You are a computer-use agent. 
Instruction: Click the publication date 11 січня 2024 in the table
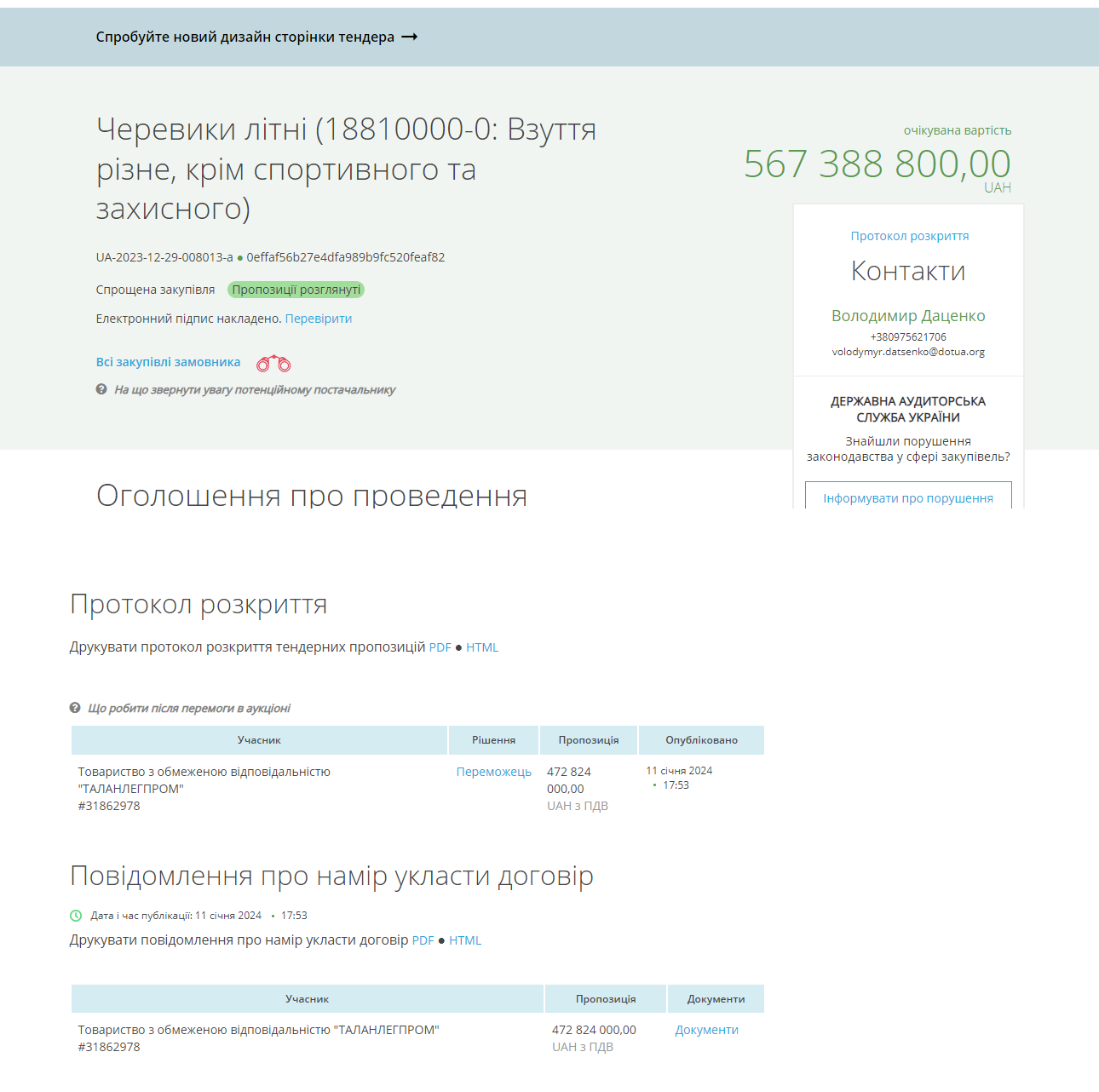point(679,771)
